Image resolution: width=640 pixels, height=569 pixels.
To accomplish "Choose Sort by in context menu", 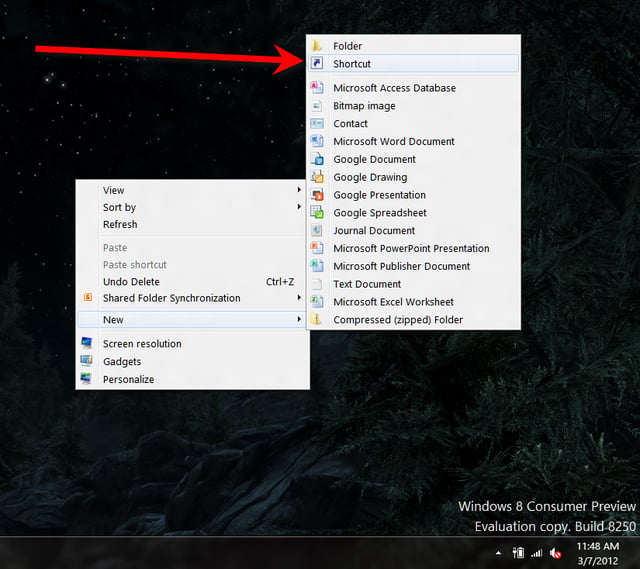I will (193, 207).
